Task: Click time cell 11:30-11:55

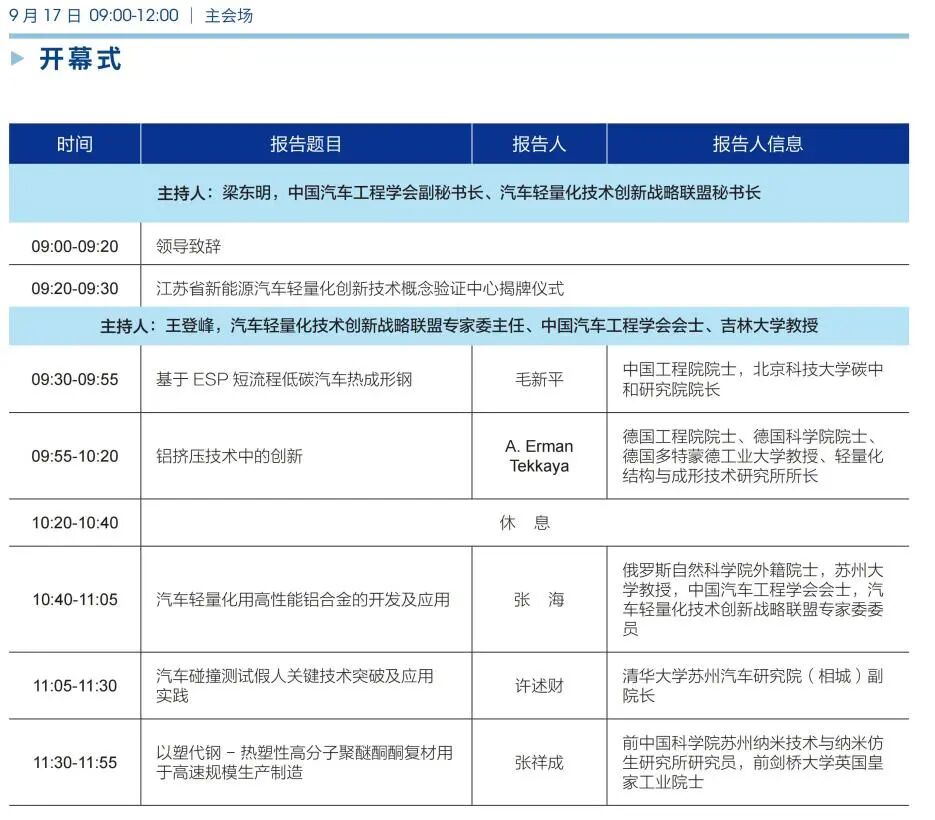Action: (75, 763)
